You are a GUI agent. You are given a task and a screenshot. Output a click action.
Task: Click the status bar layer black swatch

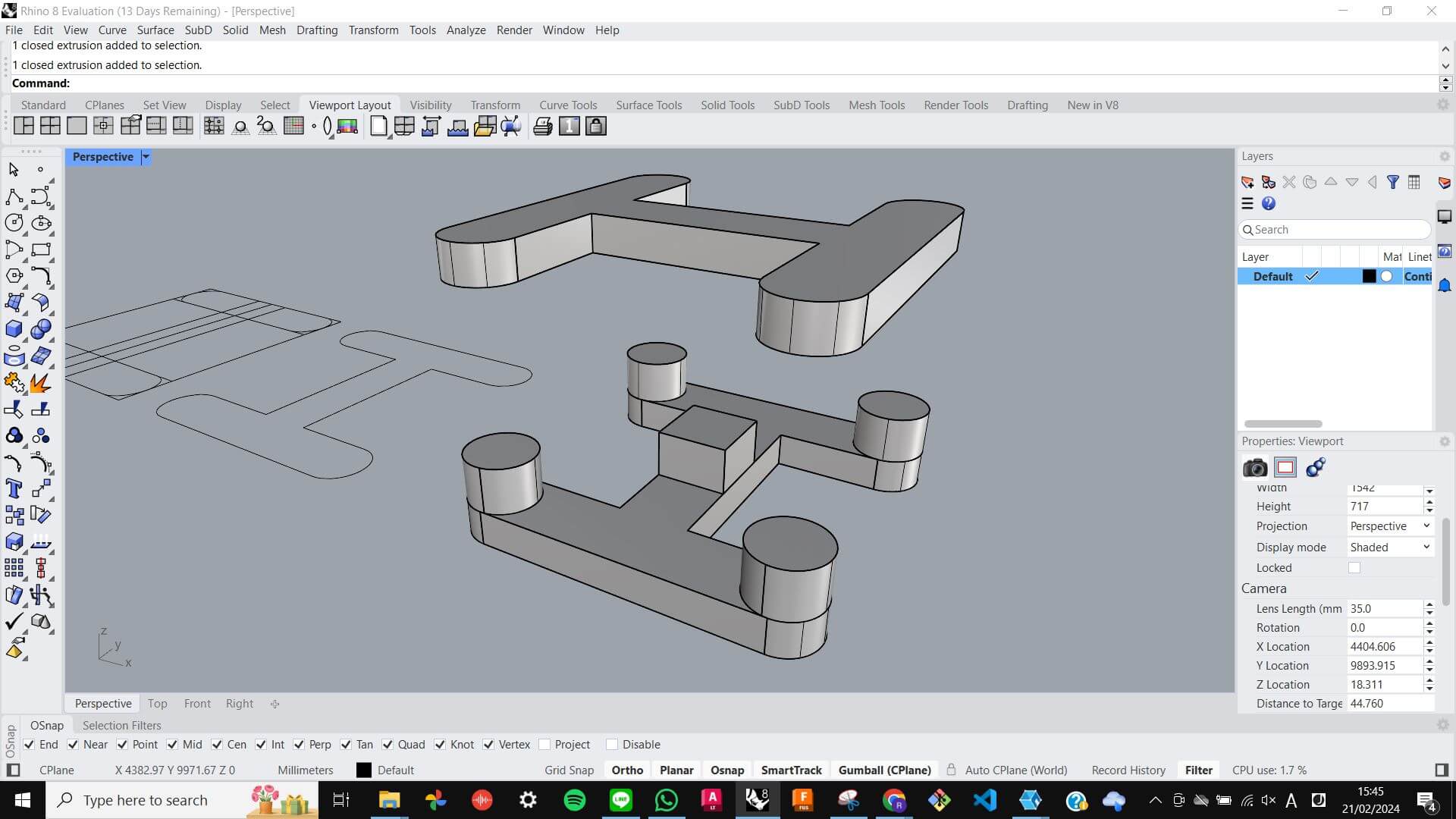(364, 770)
